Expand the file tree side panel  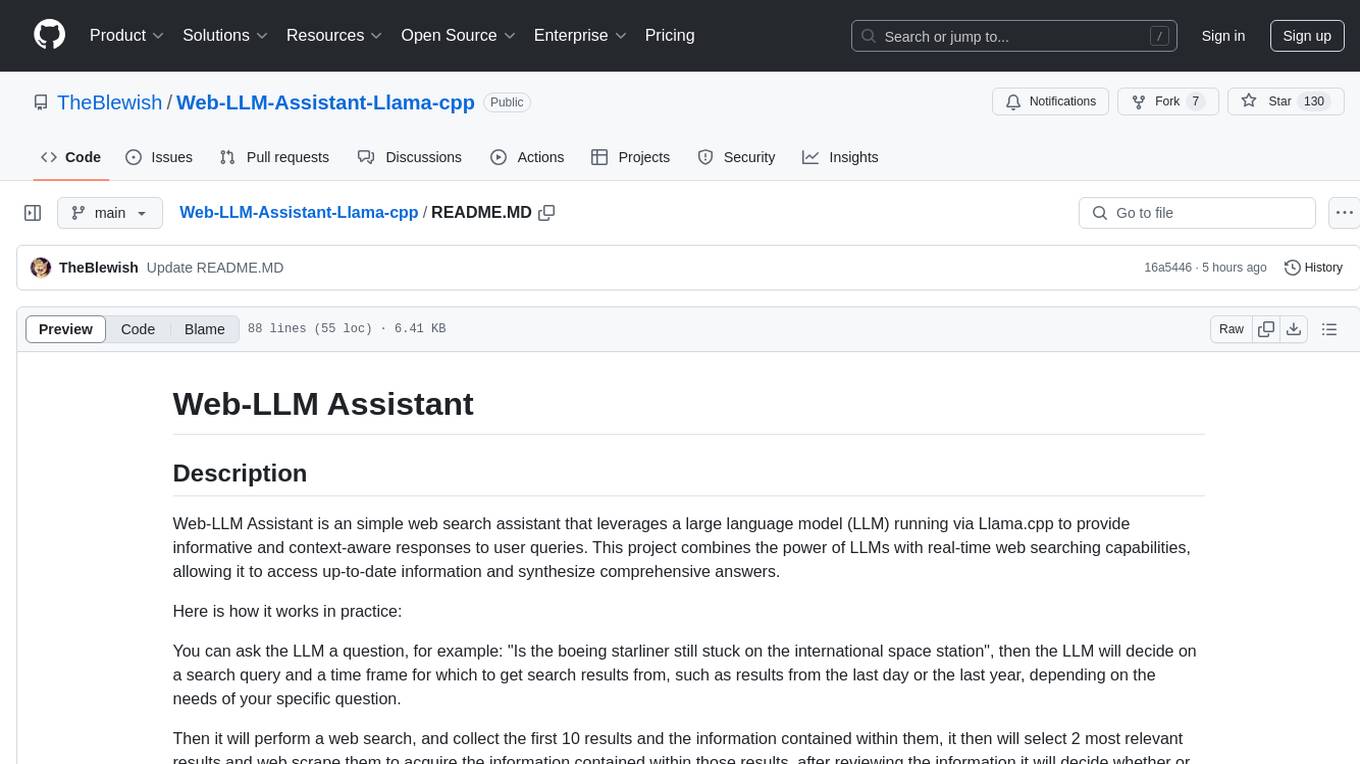33,213
